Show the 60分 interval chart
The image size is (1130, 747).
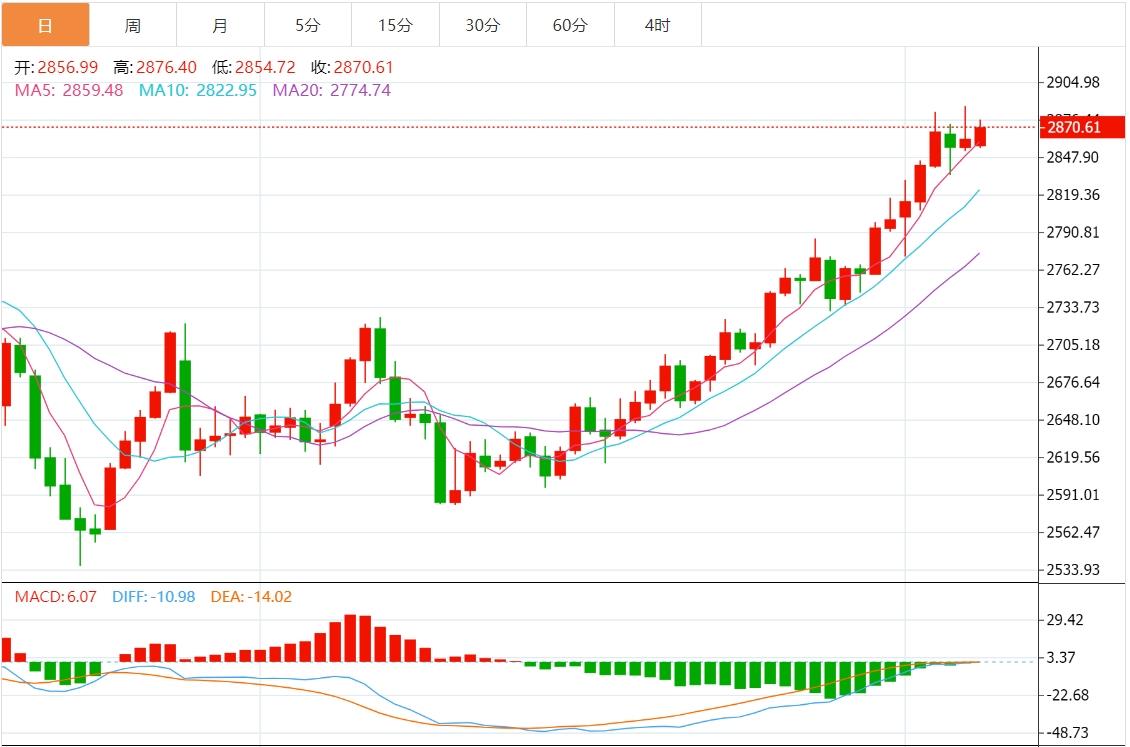pyautogui.click(x=570, y=25)
